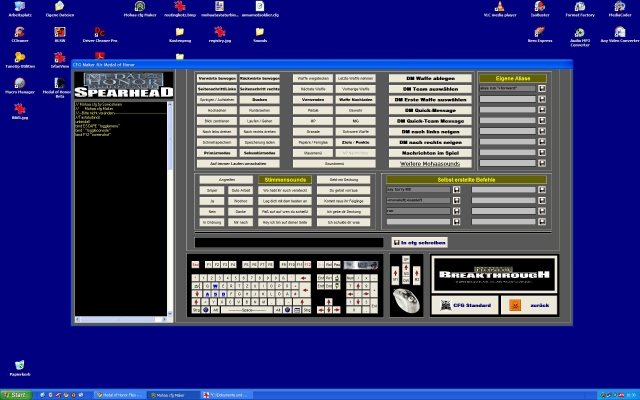Click the Start button on taskbar

click(16, 395)
